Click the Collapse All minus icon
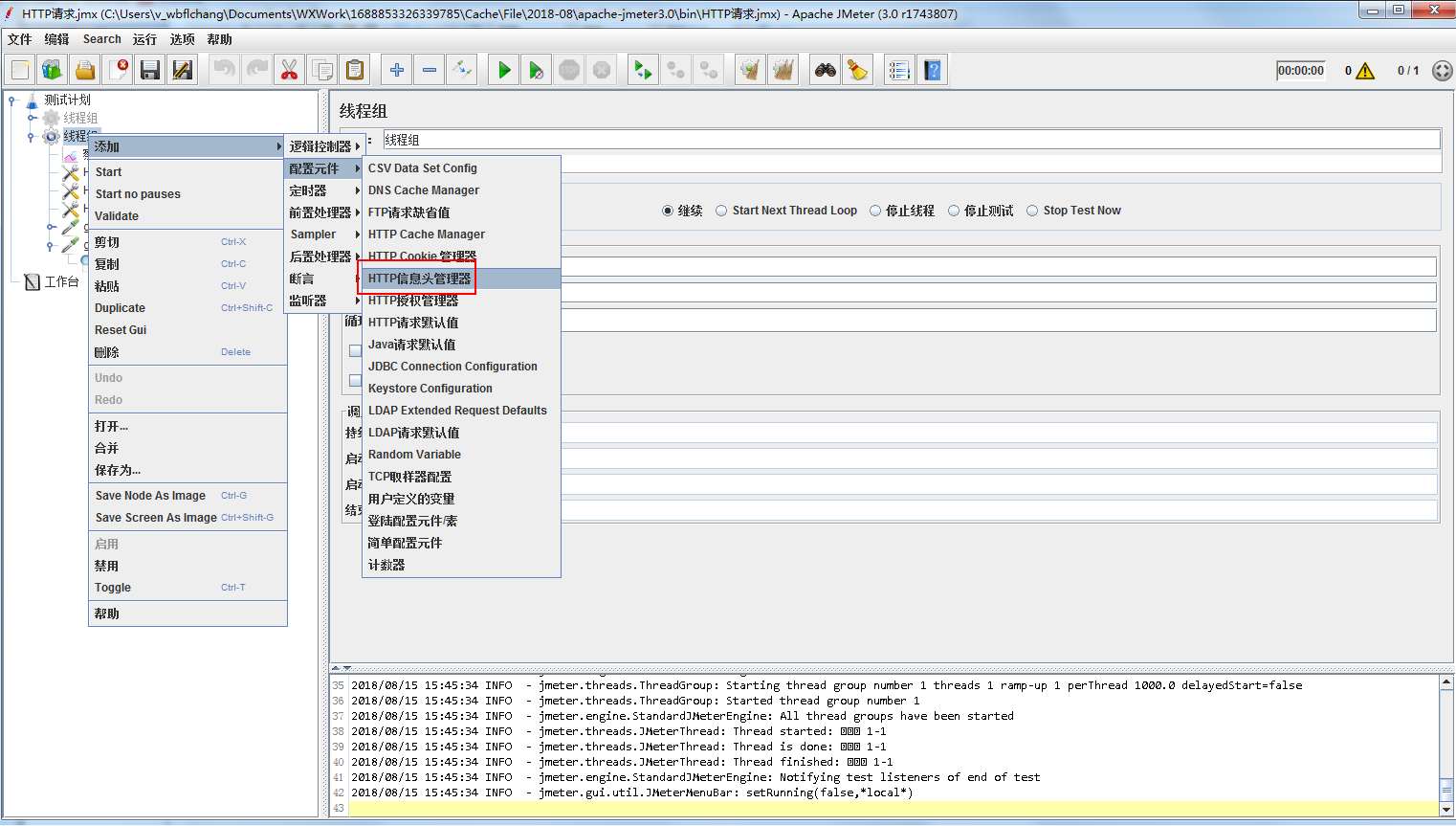This screenshot has height=826, width=1456. click(x=430, y=70)
